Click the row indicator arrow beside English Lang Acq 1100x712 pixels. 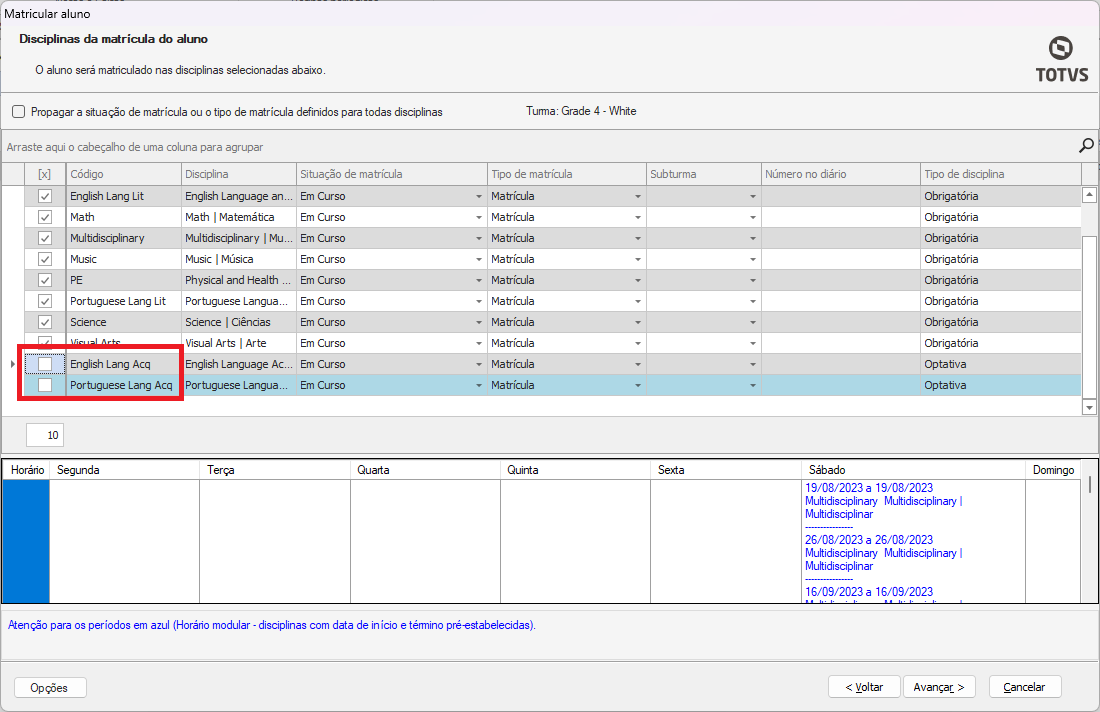pyautogui.click(x=13, y=364)
